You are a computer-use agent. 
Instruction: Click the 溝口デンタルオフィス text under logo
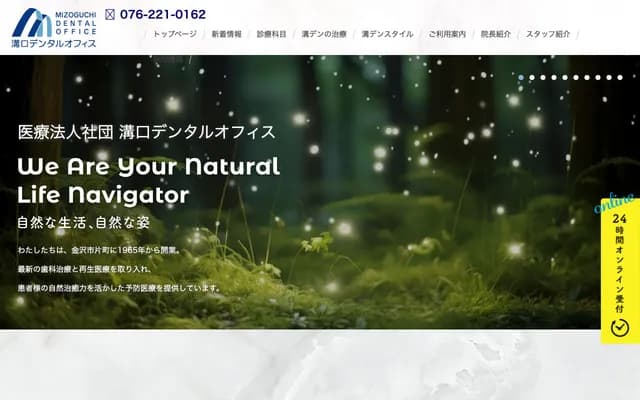click(x=54, y=43)
